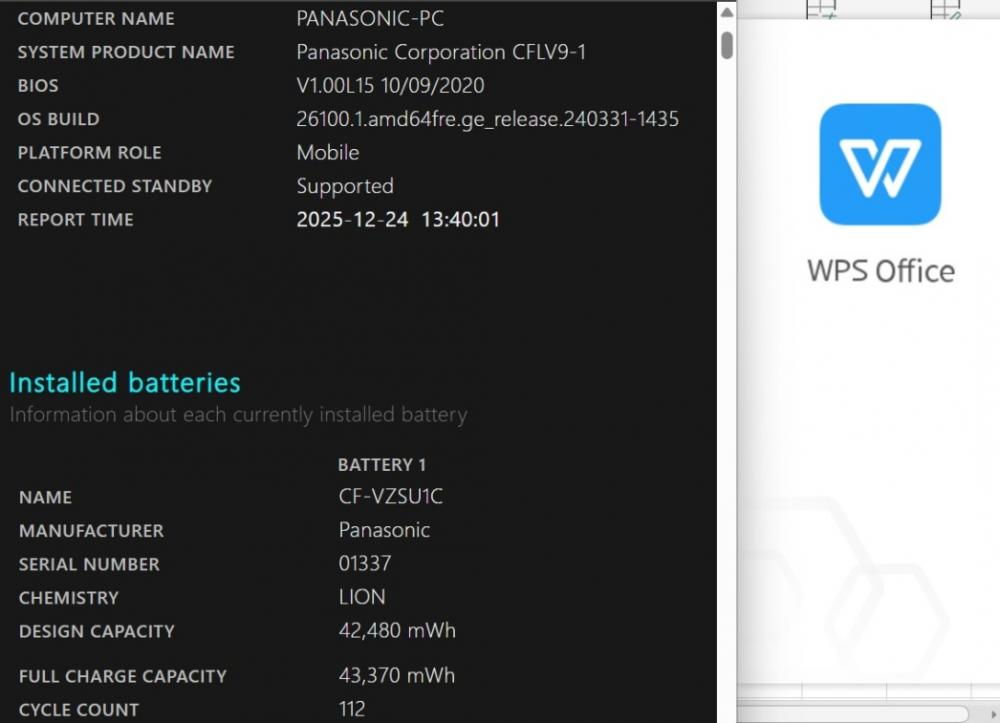
Task: Click 'Information about each currently installed battery'
Action: coord(239,415)
